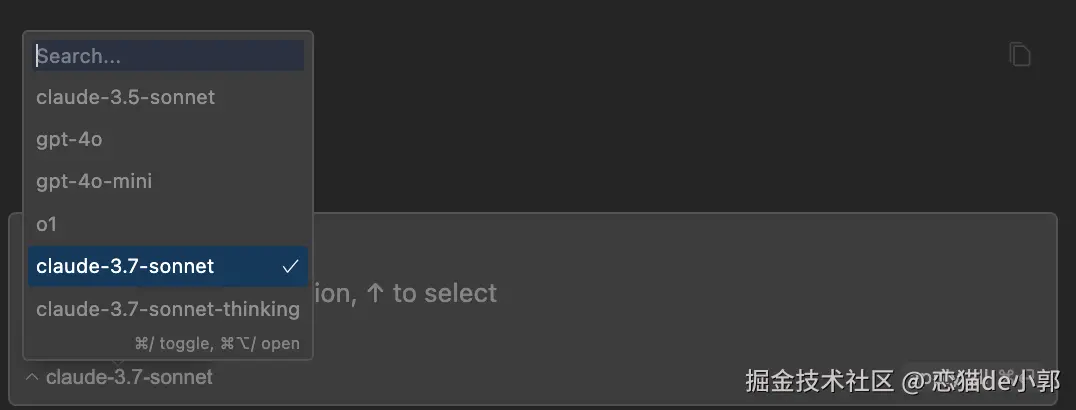Select the claude-3.5-sonnet model
The height and width of the screenshot is (410, 1076).
coord(126,97)
